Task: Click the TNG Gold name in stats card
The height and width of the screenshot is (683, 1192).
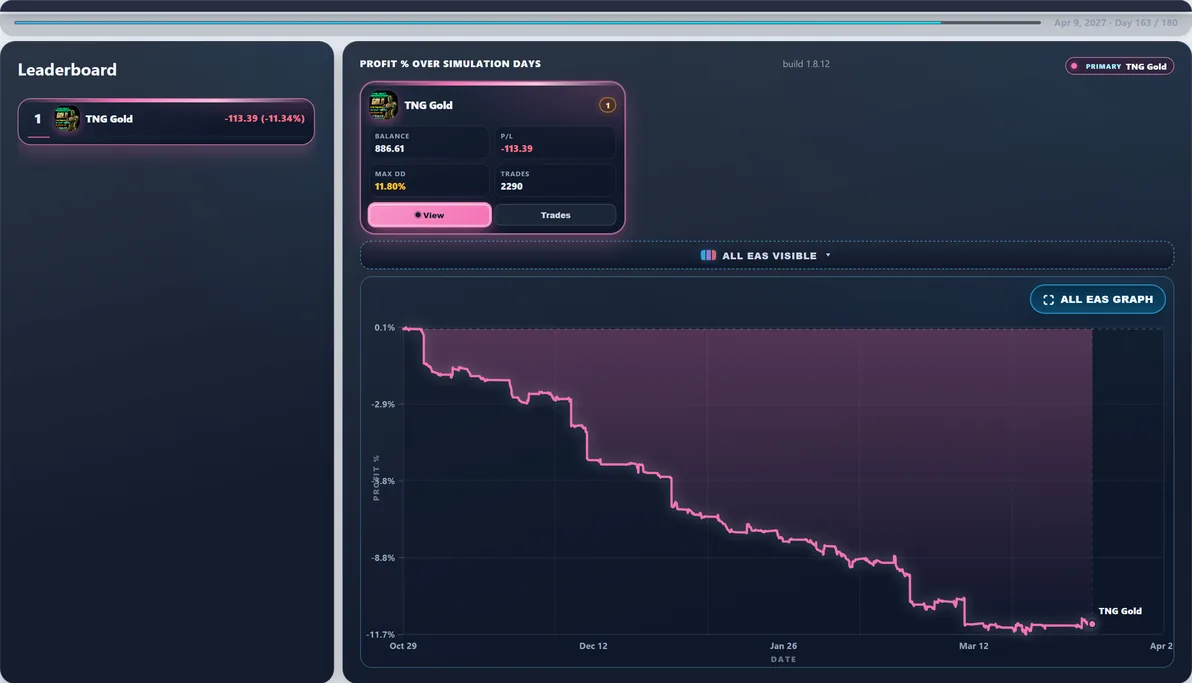Action: (x=428, y=105)
